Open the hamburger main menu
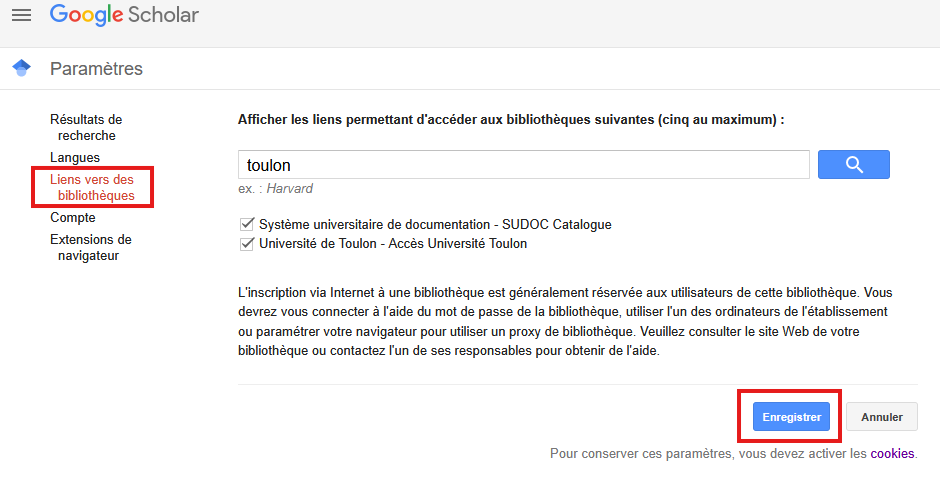Viewport: 940px width, 493px height. pyautogui.click(x=21, y=15)
